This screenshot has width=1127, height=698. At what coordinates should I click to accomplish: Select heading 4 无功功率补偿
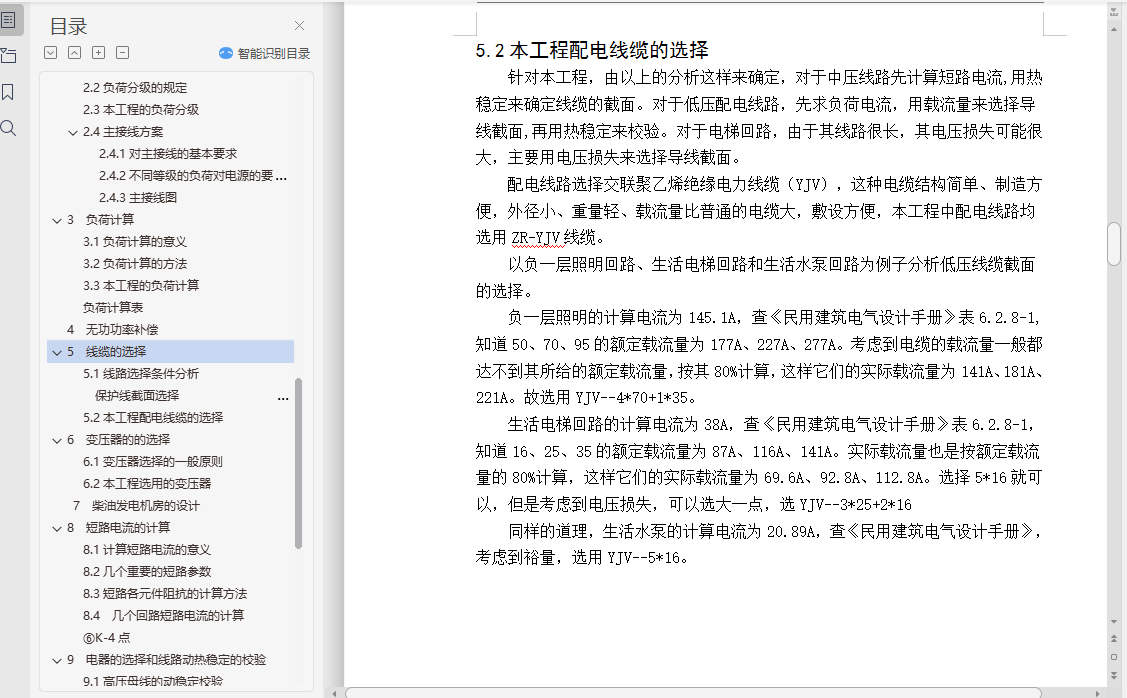pyautogui.click(x=112, y=329)
